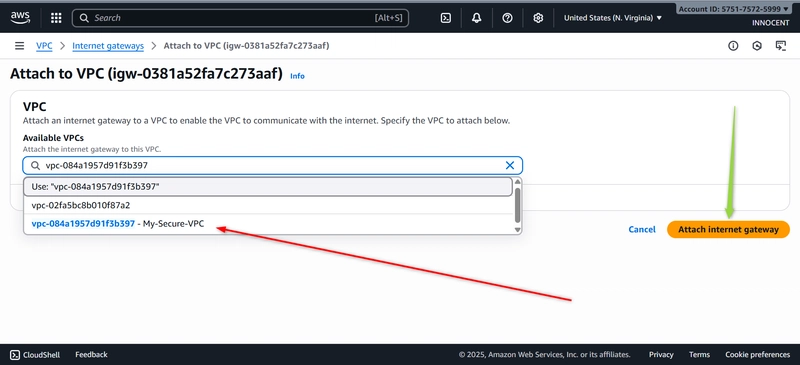Click the magnifier icon in VPC field
This screenshot has width=800, height=365.
tap(36, 165)
